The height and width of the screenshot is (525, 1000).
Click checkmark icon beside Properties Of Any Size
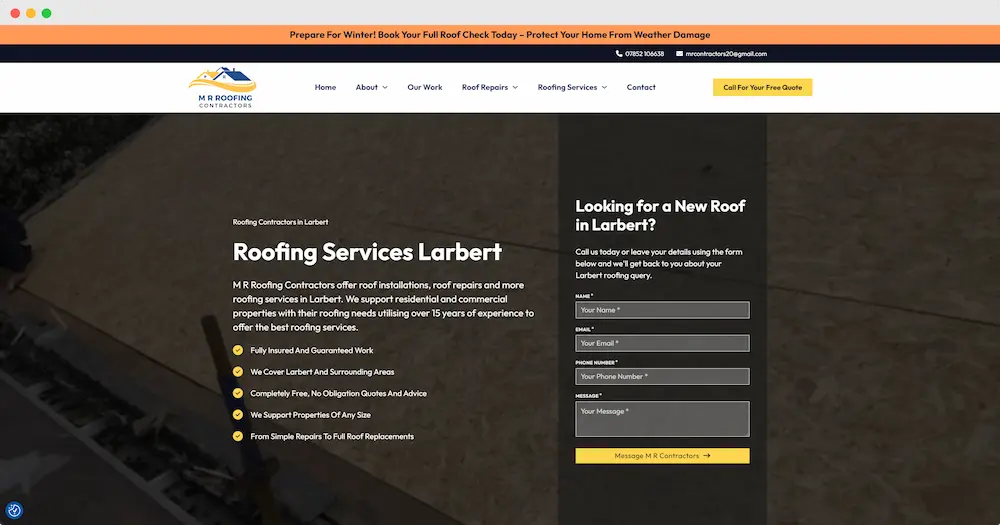click(x=238, y=415)
